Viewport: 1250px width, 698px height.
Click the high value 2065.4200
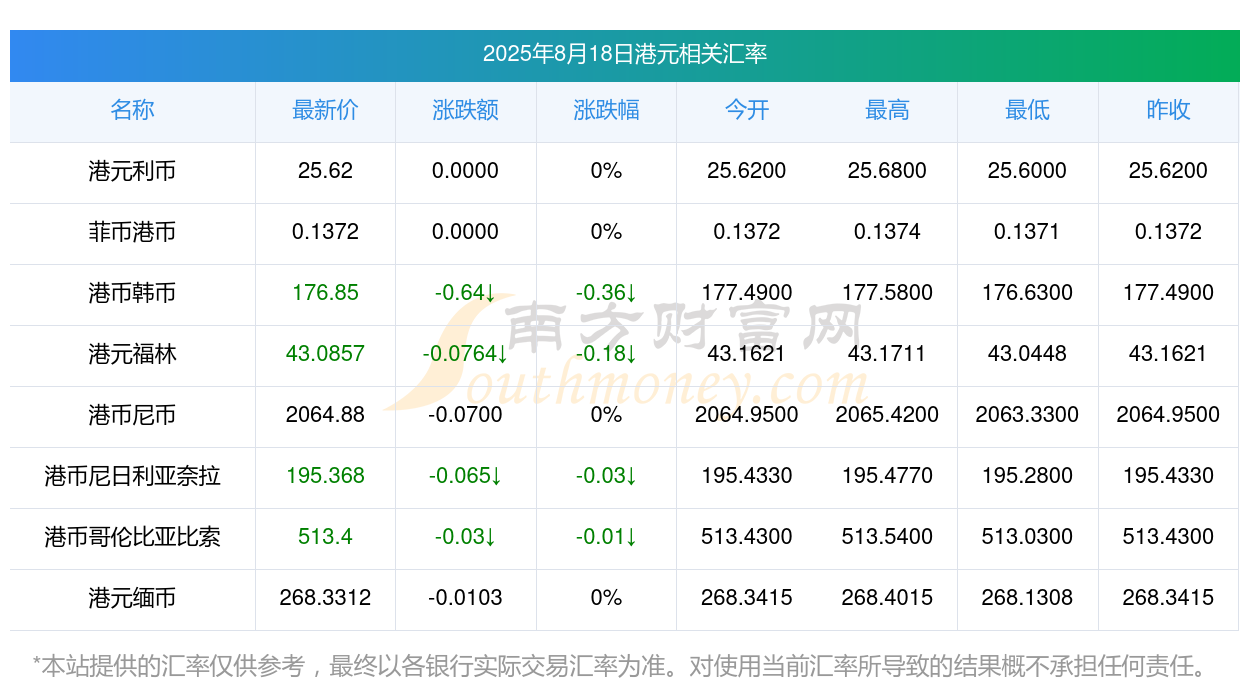(x=887, y=415)
